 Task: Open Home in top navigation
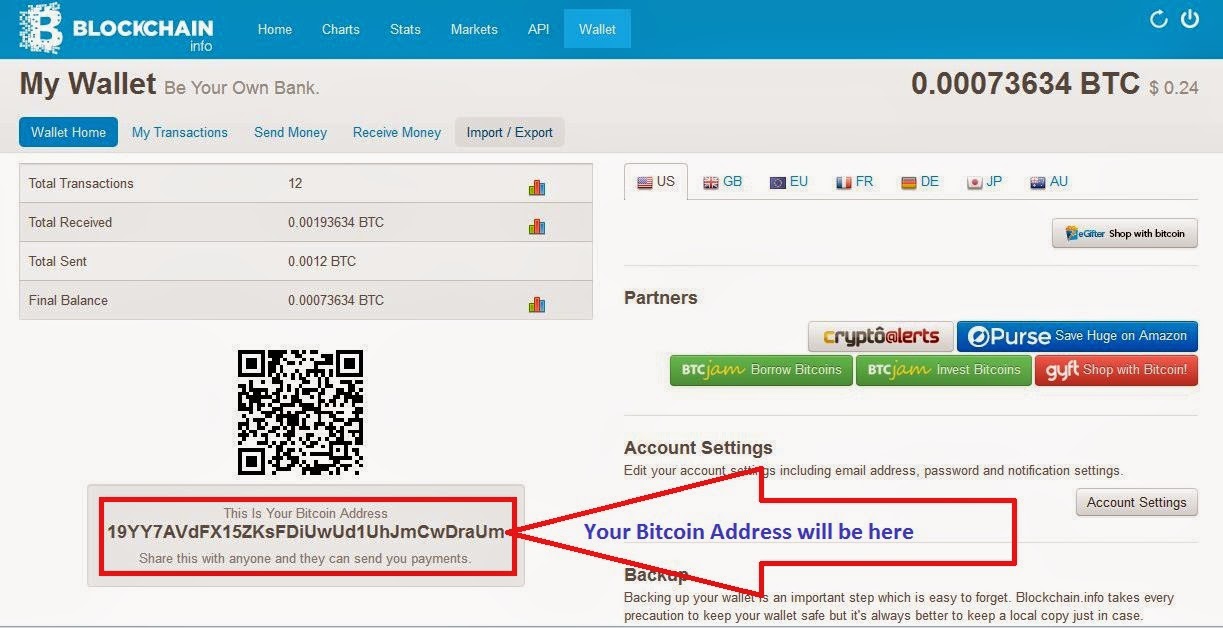pyautogui.click(x=275, y=29)
